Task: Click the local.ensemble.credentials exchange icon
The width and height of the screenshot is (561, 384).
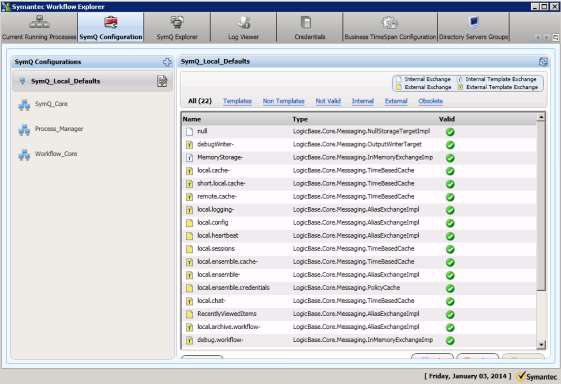Action: pyautogui.click(x=189, y=288)
